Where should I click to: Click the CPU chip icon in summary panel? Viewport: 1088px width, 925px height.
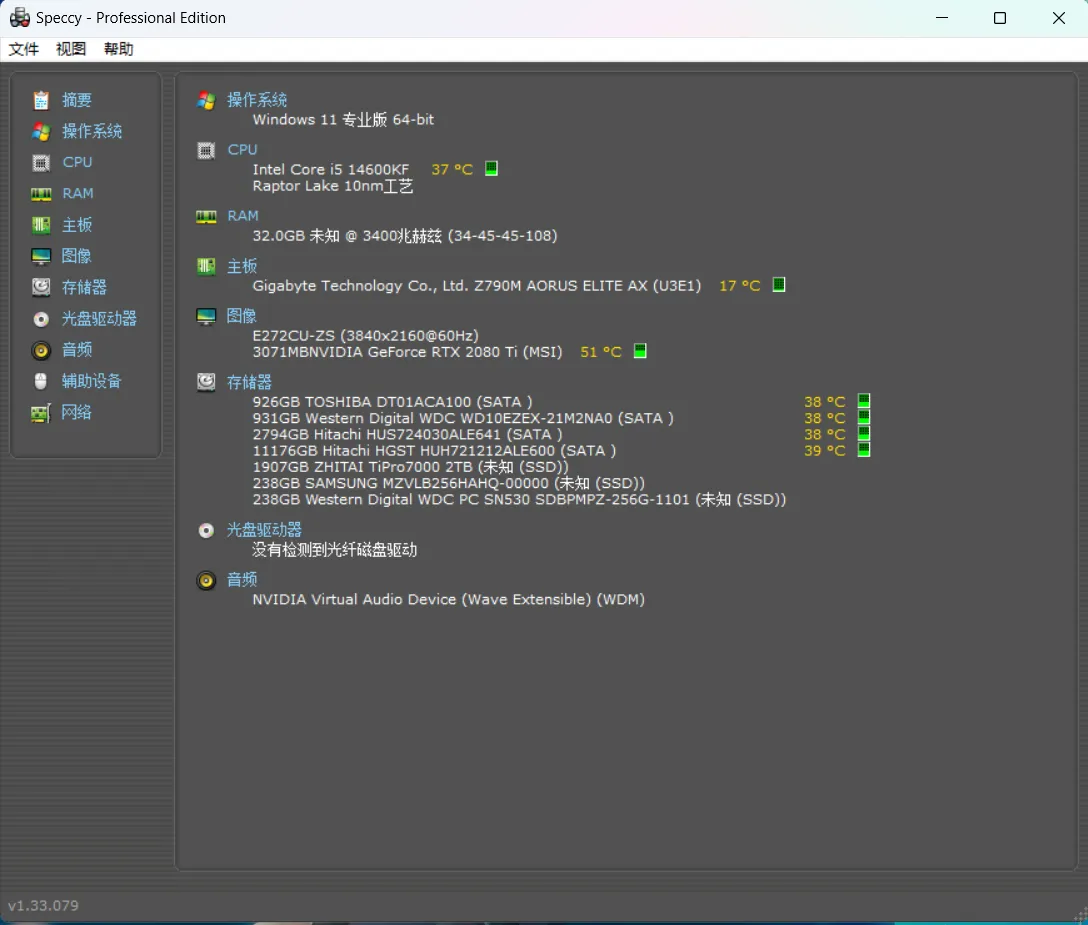tap(206, 150)
